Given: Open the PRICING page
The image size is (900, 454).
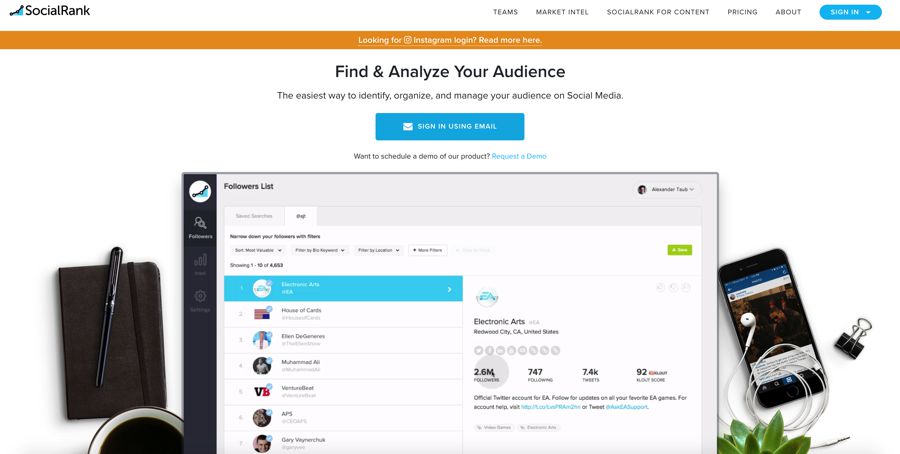Looking at the screenshot, I should (742, 12).
